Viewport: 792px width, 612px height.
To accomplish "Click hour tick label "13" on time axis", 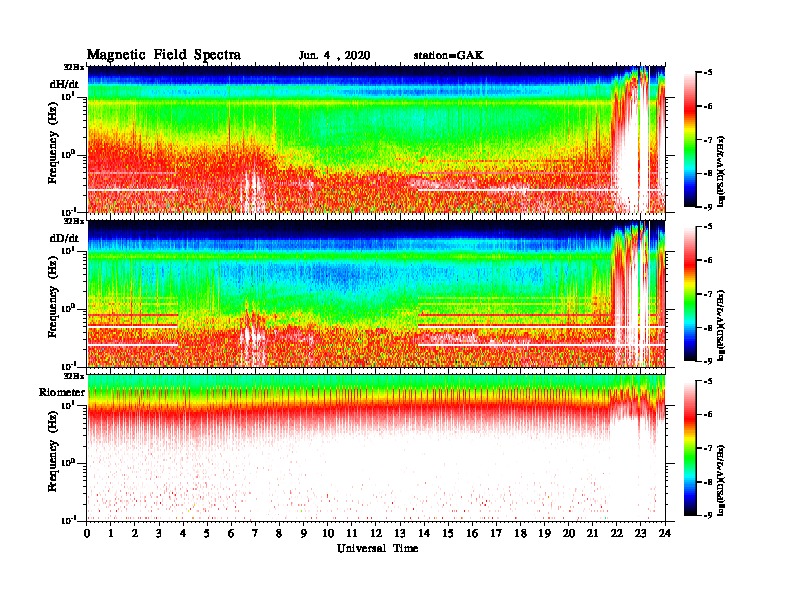I will click(x=401, y=533).
